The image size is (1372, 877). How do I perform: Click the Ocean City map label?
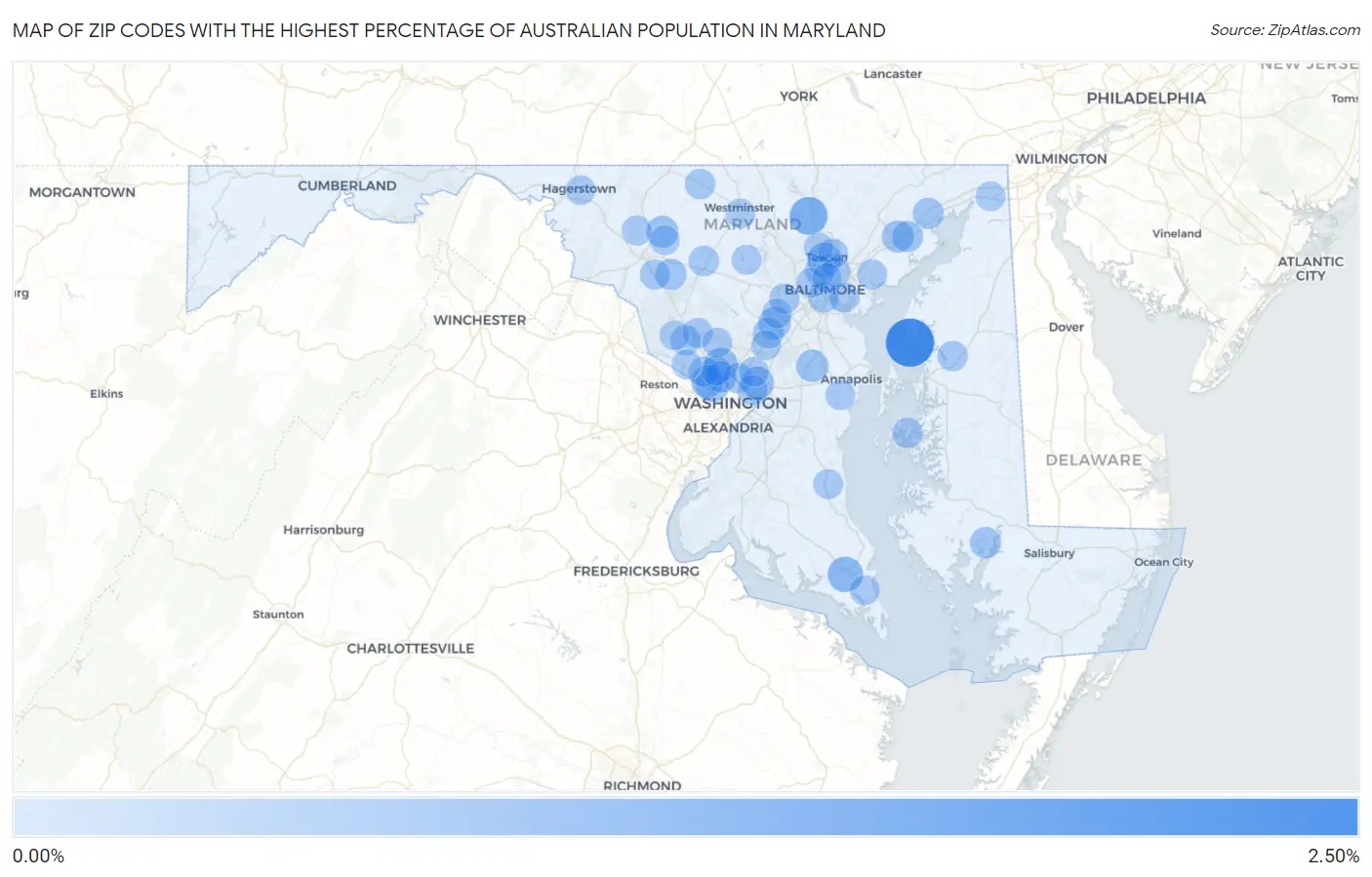pyautogui.click(x=1163, y=562)
